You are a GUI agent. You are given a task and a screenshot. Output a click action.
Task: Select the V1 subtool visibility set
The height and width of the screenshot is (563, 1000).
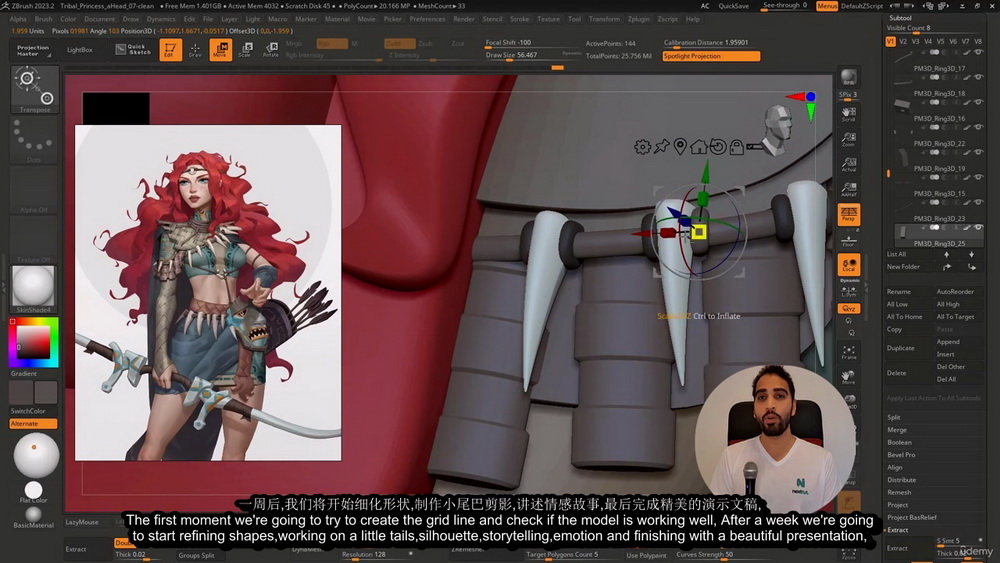[890, 41]
